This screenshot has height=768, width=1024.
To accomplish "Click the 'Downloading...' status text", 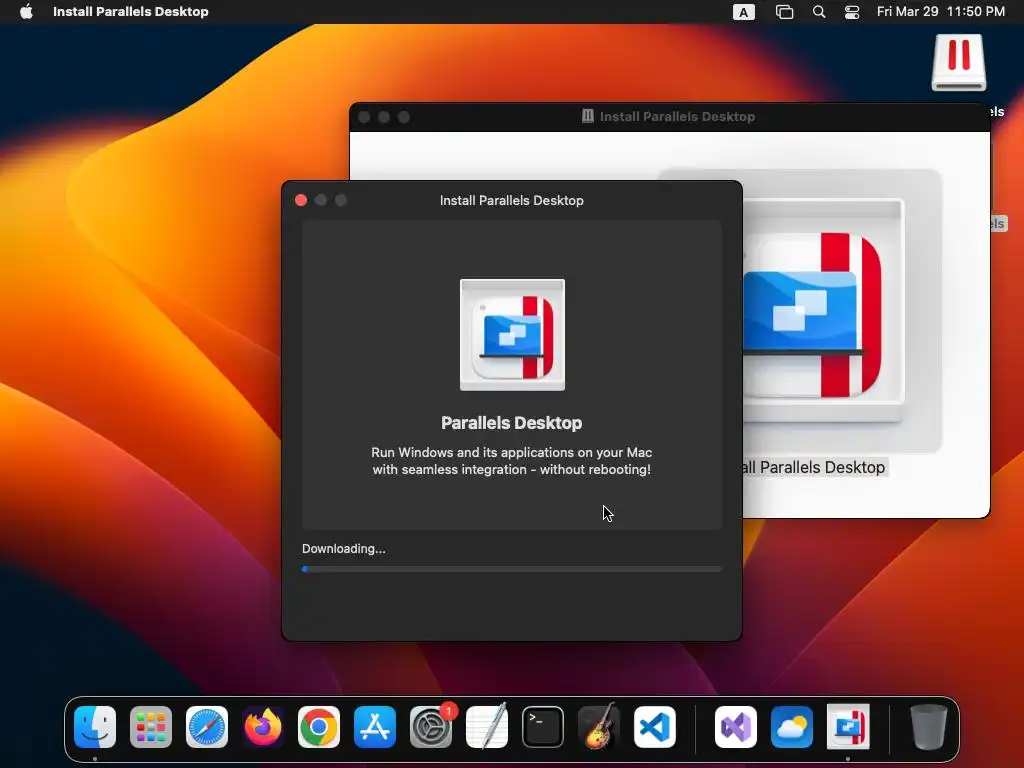I will 344,549.
